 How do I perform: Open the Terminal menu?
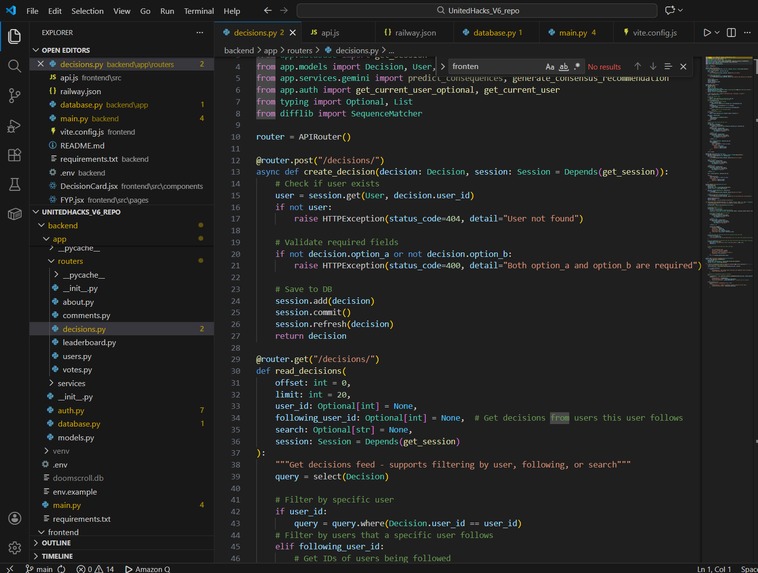pos(199,11)
